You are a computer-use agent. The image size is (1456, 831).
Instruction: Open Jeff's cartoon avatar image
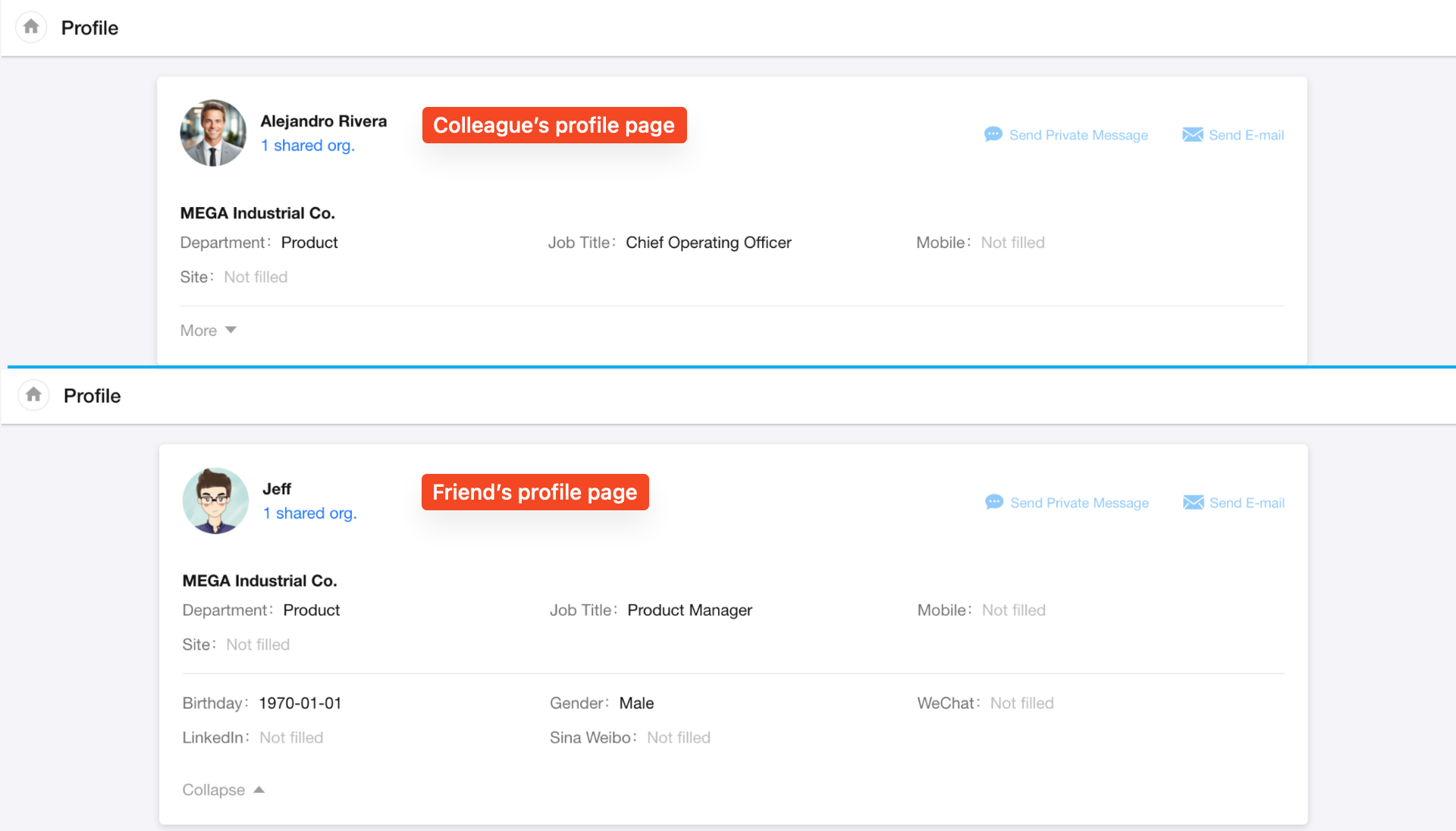(x=215, y=500)
